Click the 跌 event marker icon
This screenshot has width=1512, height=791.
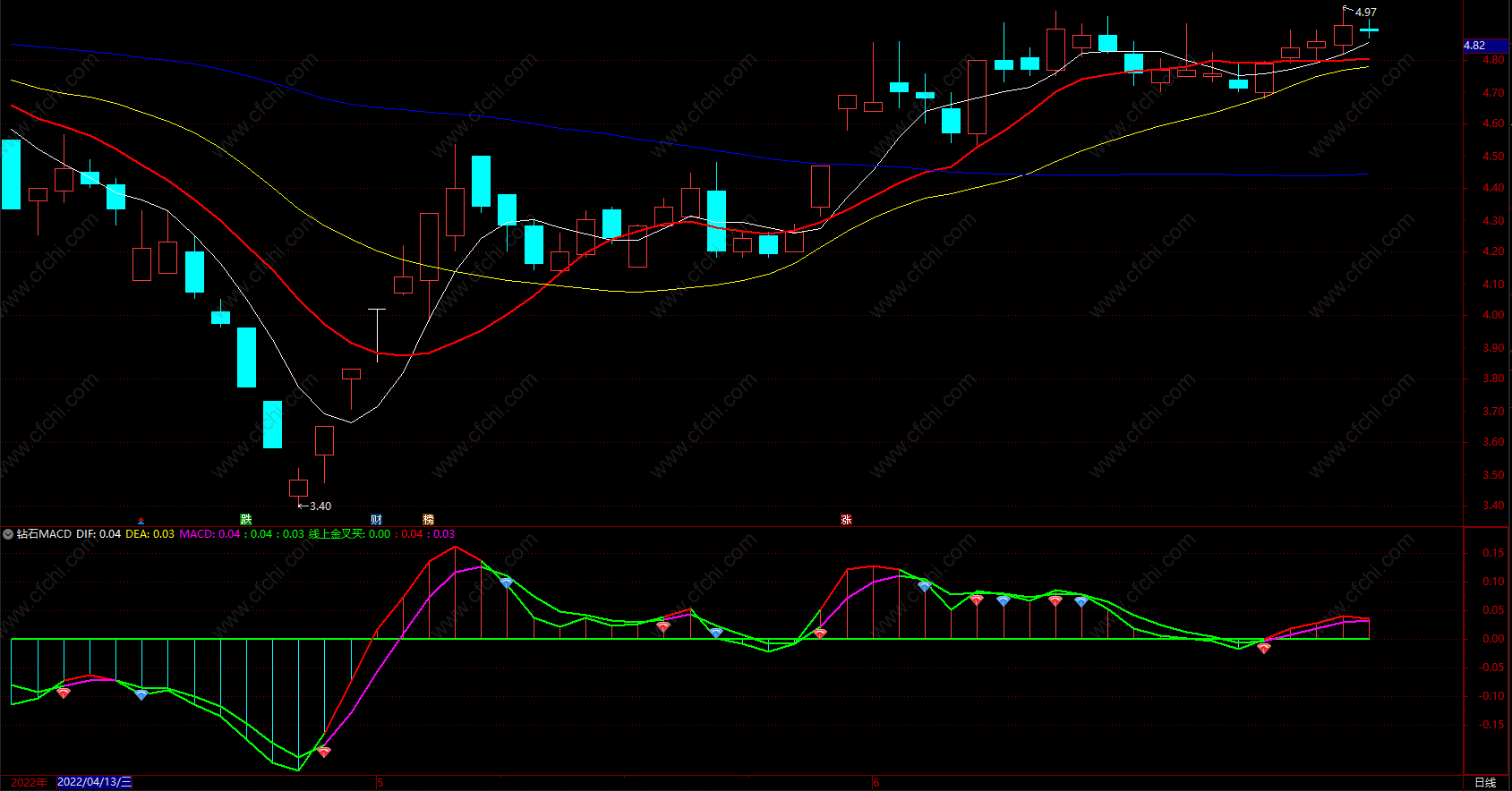tap(246, 520)
